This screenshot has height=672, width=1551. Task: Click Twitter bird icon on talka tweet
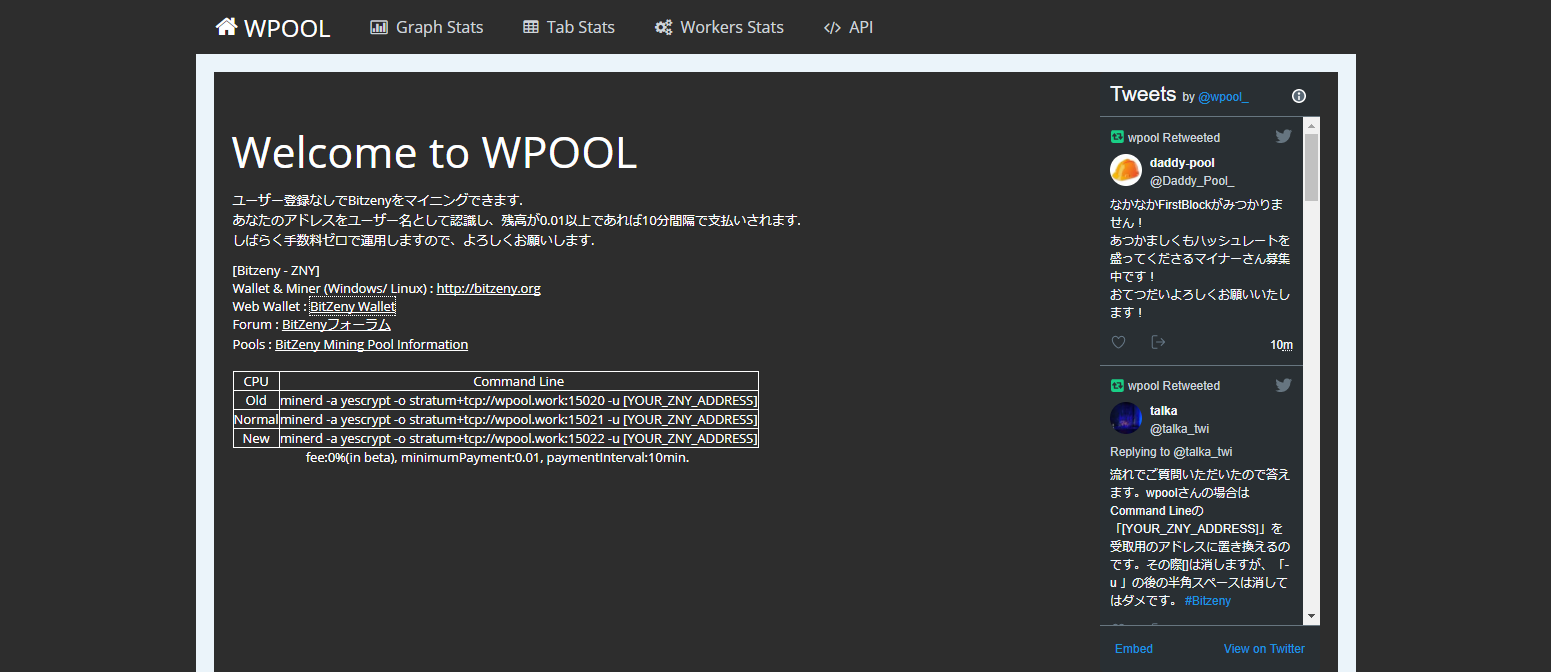pyautogui.click(x=1283, y=385)
